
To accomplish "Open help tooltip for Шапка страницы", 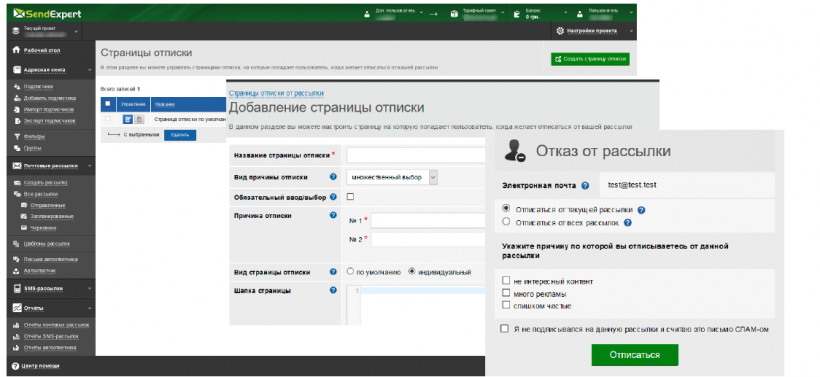I will coord(333,290).
